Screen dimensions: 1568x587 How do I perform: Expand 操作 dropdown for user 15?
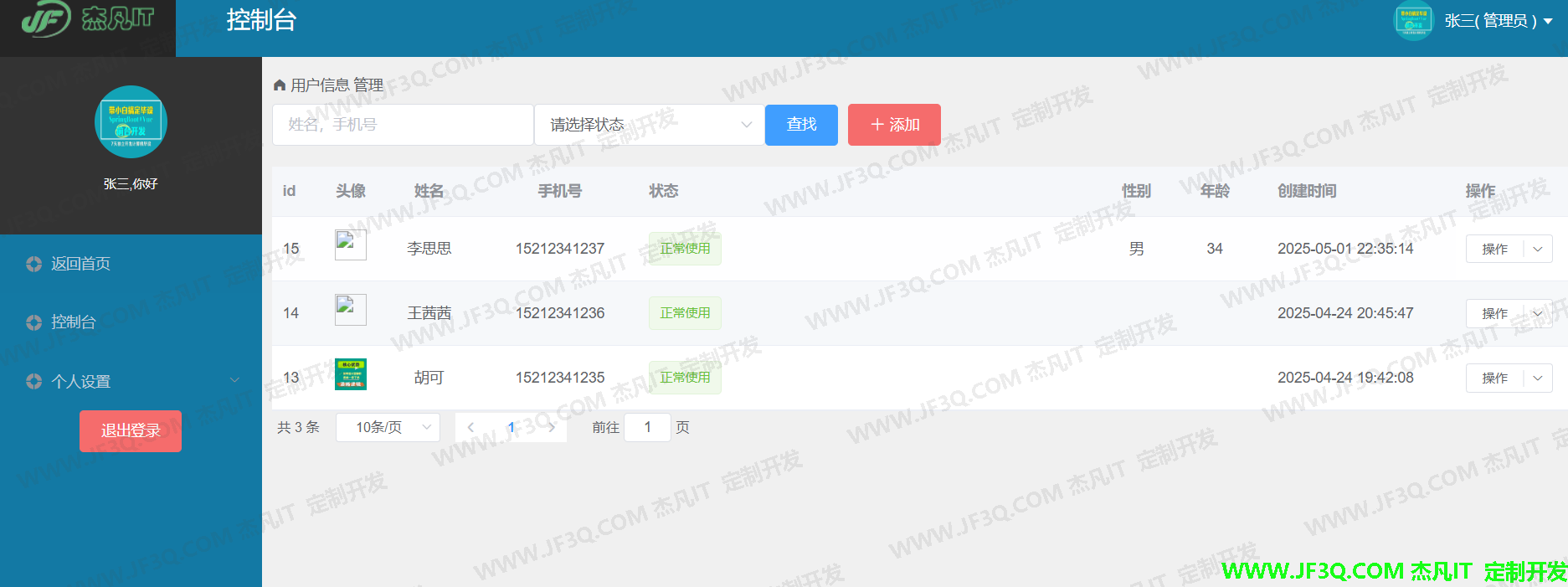1537,249
